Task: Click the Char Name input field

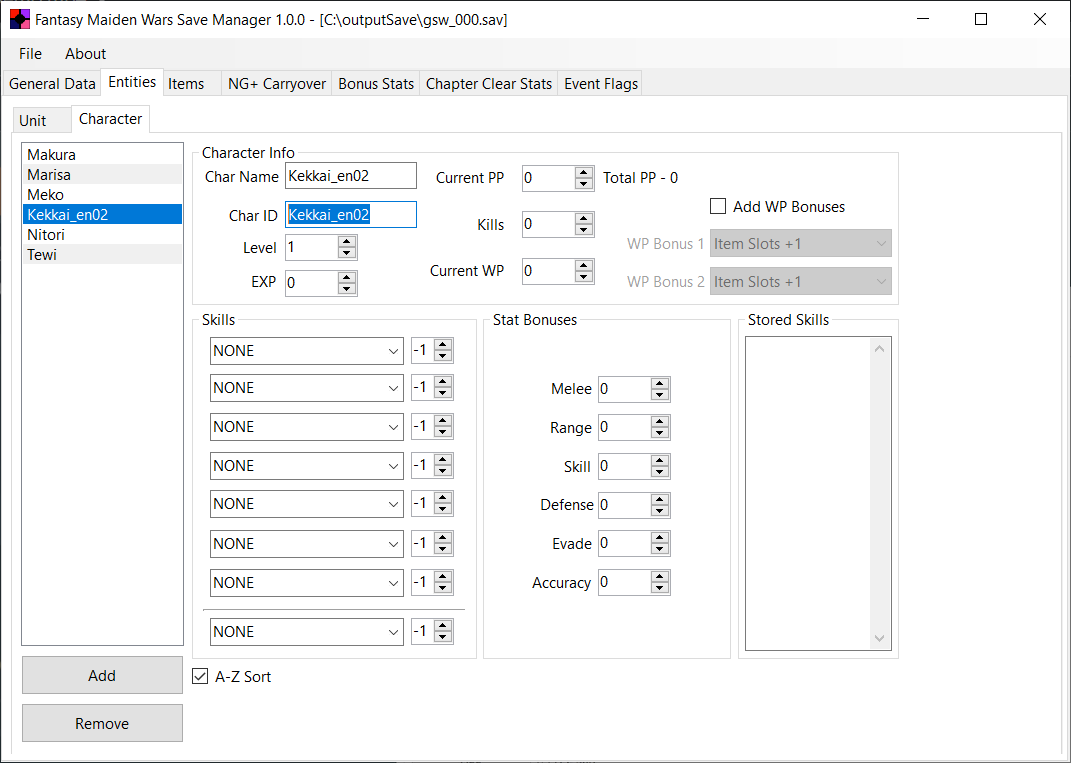Action: pyautogui.click(x=350, y=176)
